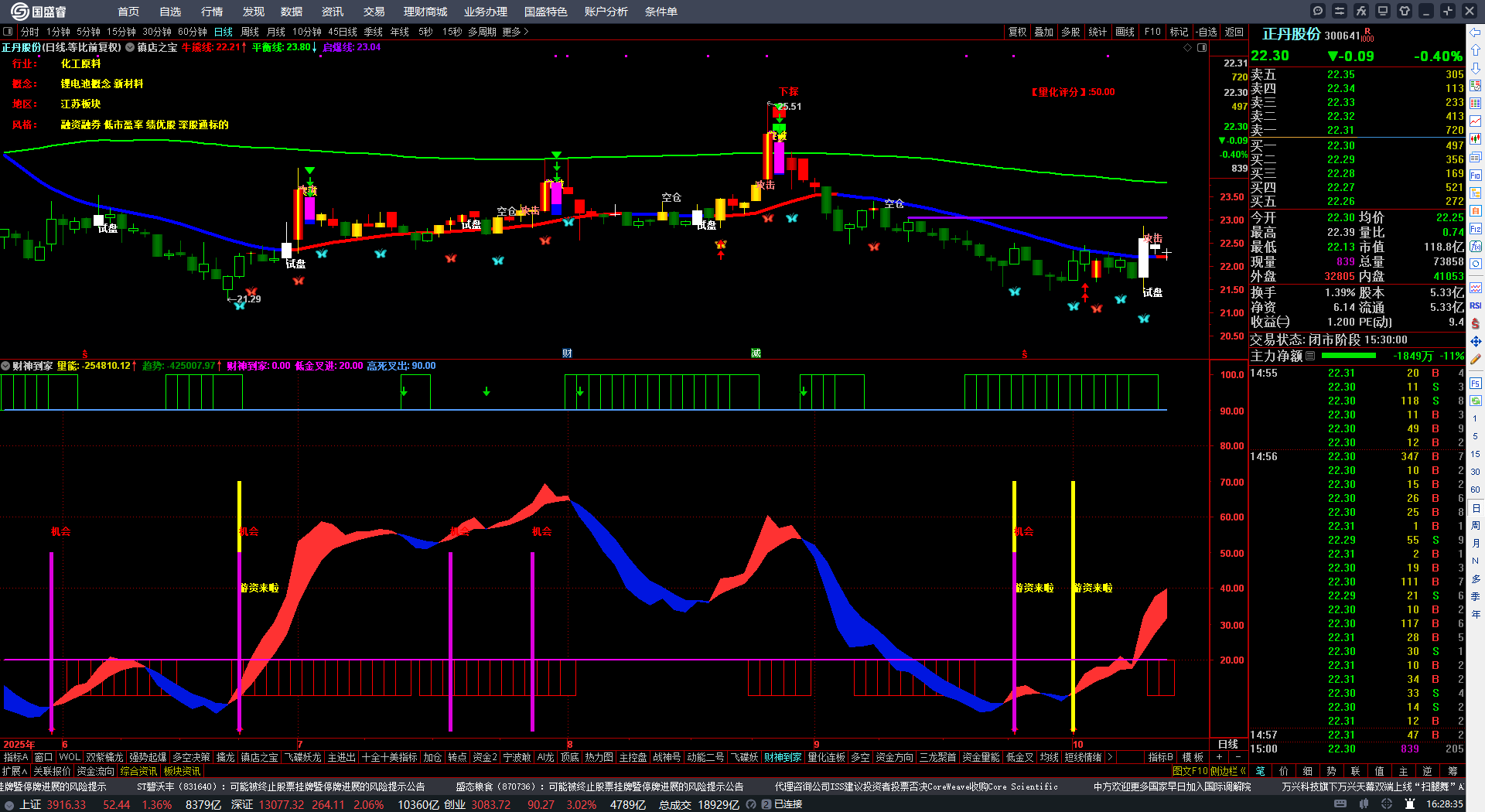Toggle 复权 price adjustment

[x=1017, y=32]
